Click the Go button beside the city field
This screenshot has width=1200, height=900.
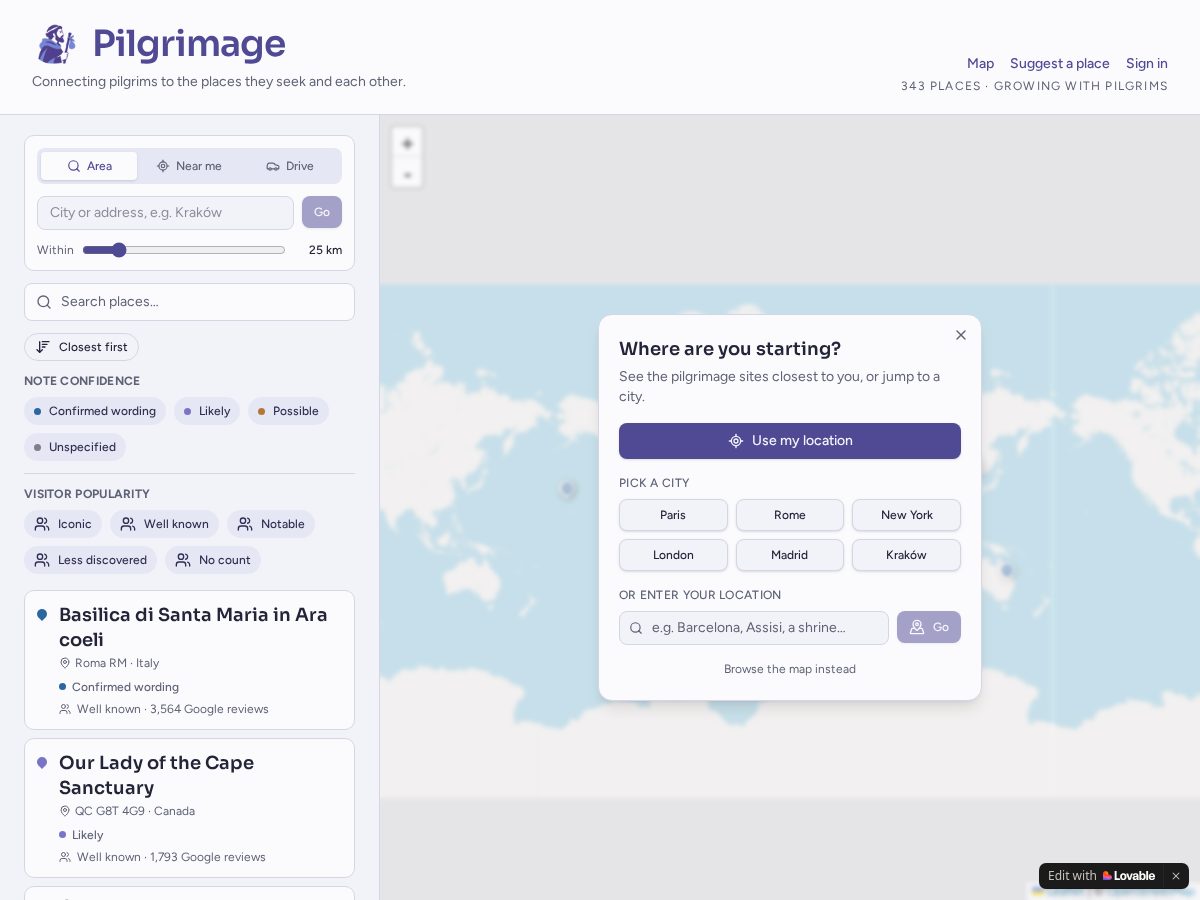[x=322, y=212]
